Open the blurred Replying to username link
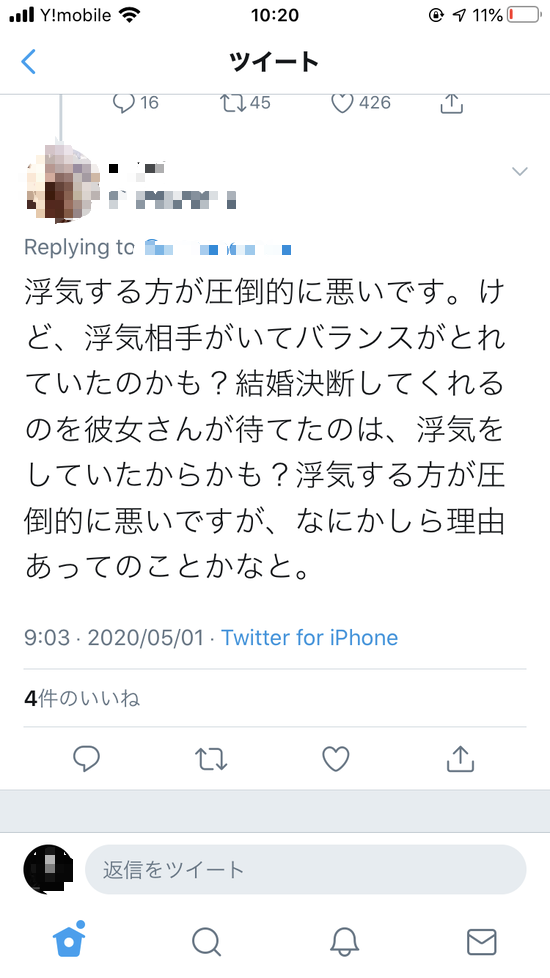Viewport: 550px width, 978px height. click(x=218, y=248)
